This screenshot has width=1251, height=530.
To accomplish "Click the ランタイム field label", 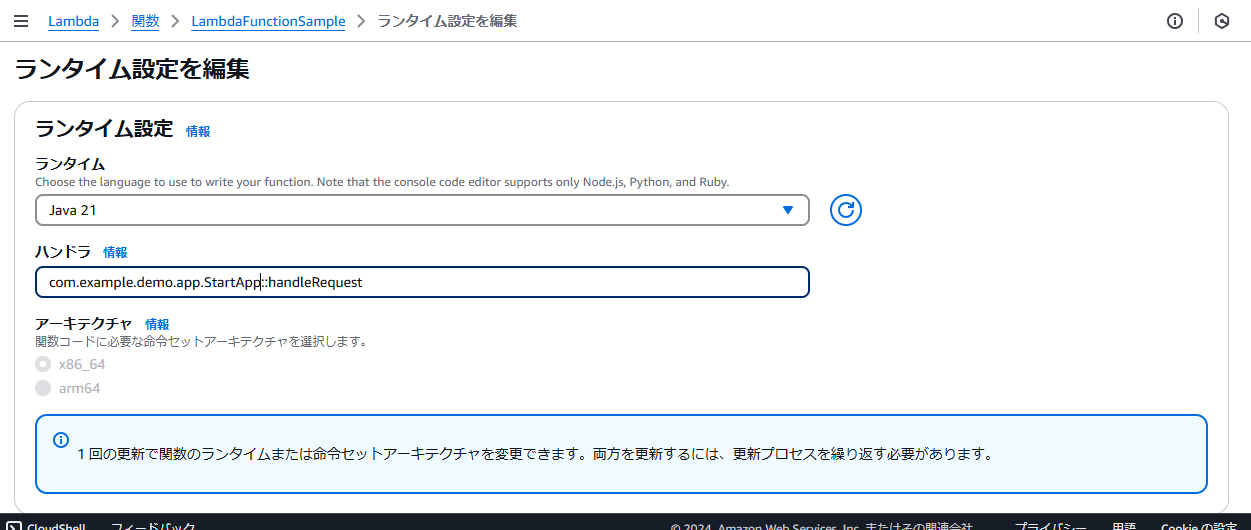I will [70, 164].
